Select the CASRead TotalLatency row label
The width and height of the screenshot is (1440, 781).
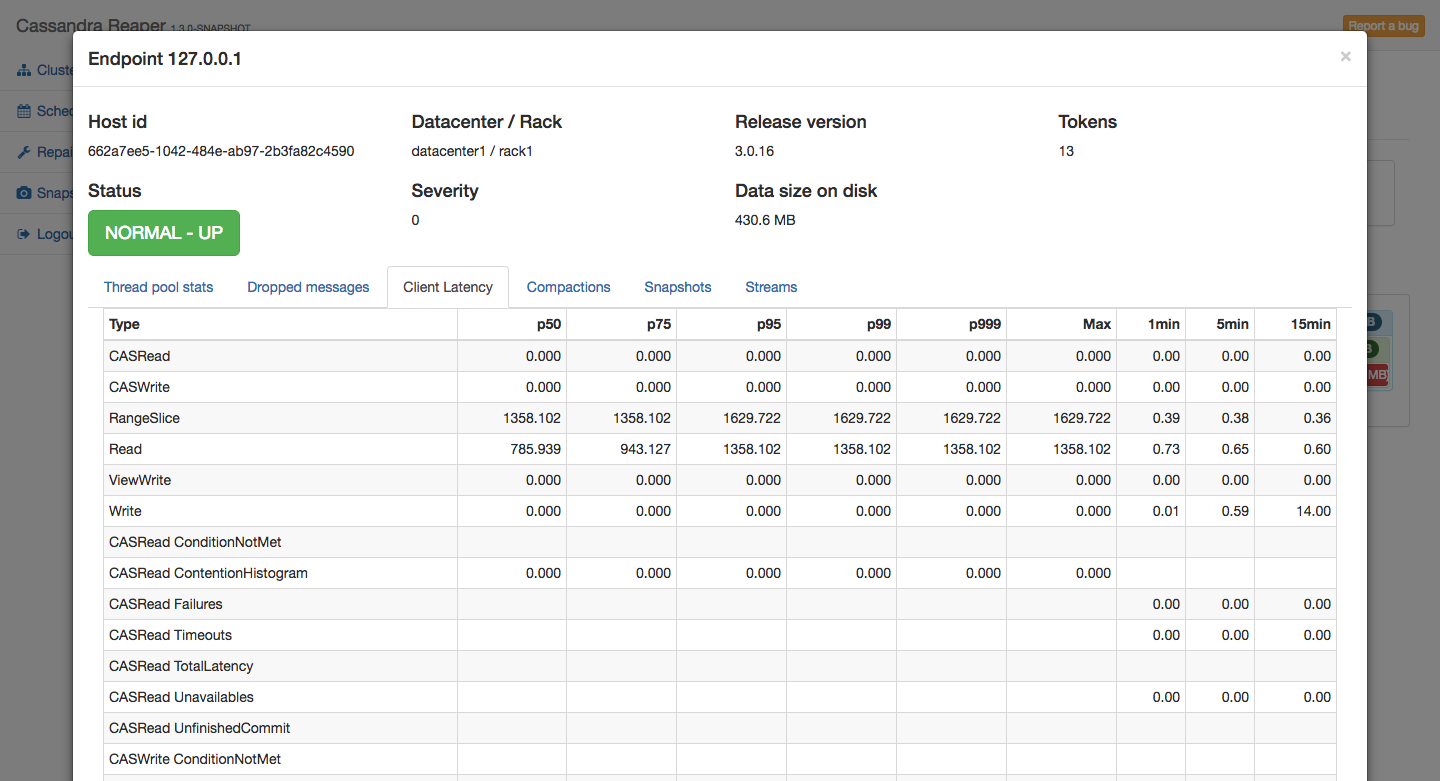(181, 666)
